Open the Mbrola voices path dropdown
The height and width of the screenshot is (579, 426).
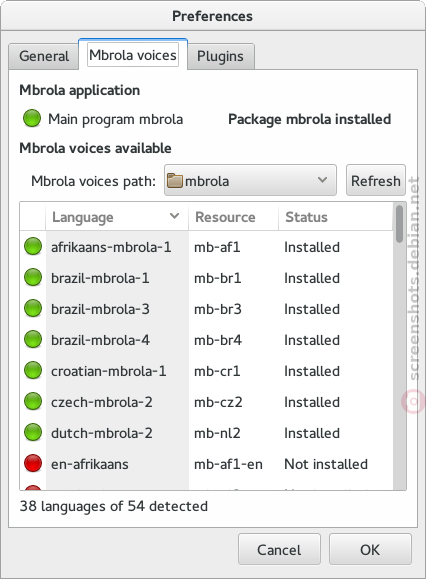(x=250, y=180)
